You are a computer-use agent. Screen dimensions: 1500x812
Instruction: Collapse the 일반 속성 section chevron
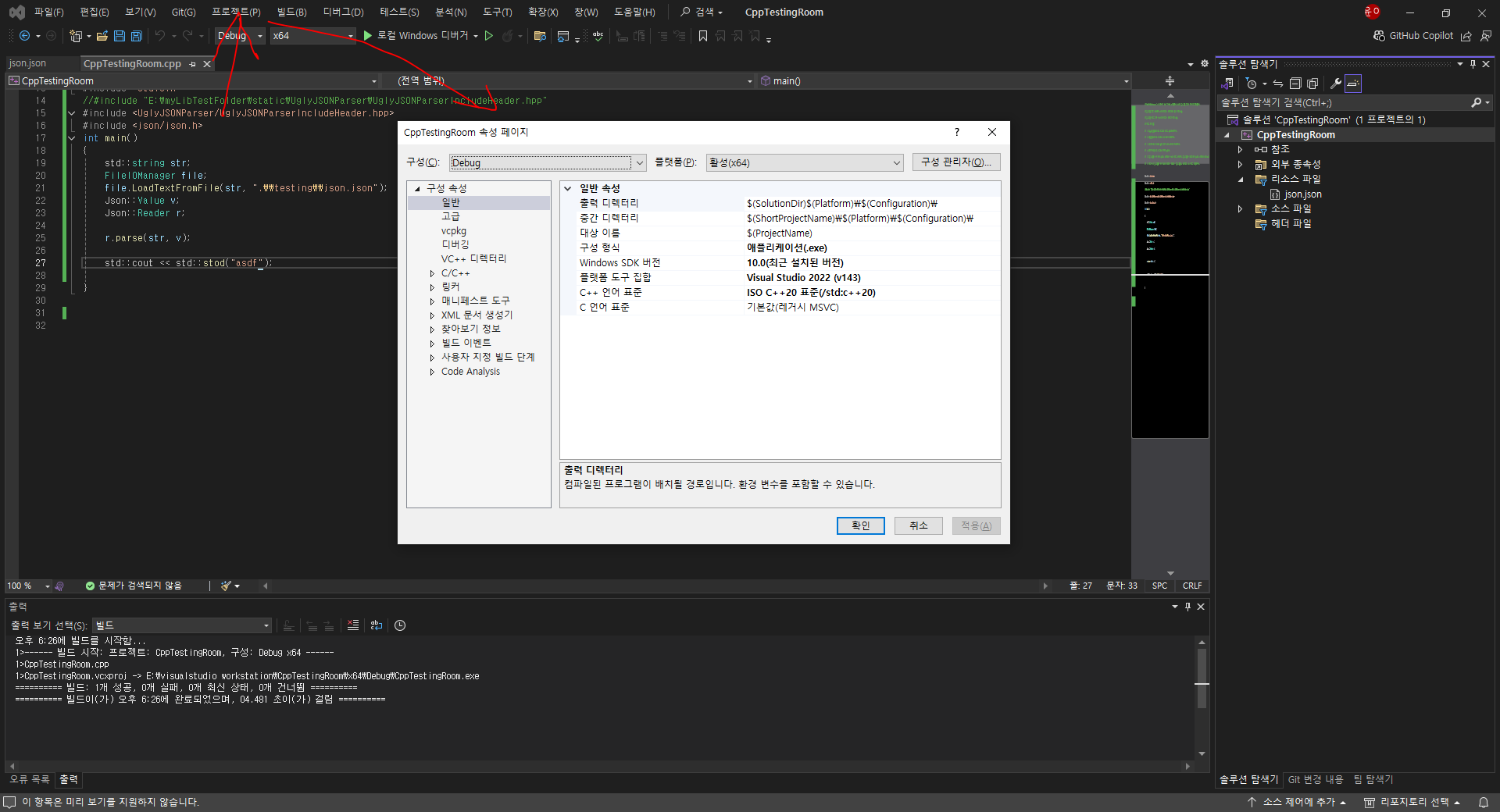click(x=568, y=188)
